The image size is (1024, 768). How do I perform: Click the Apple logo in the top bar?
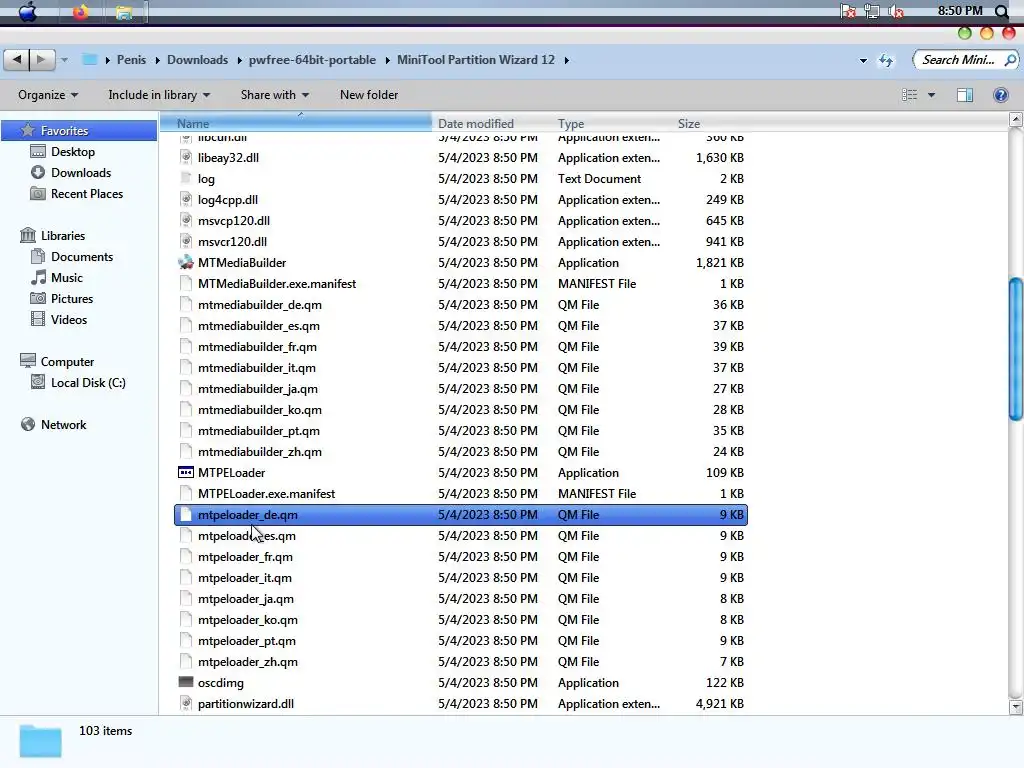28,12
